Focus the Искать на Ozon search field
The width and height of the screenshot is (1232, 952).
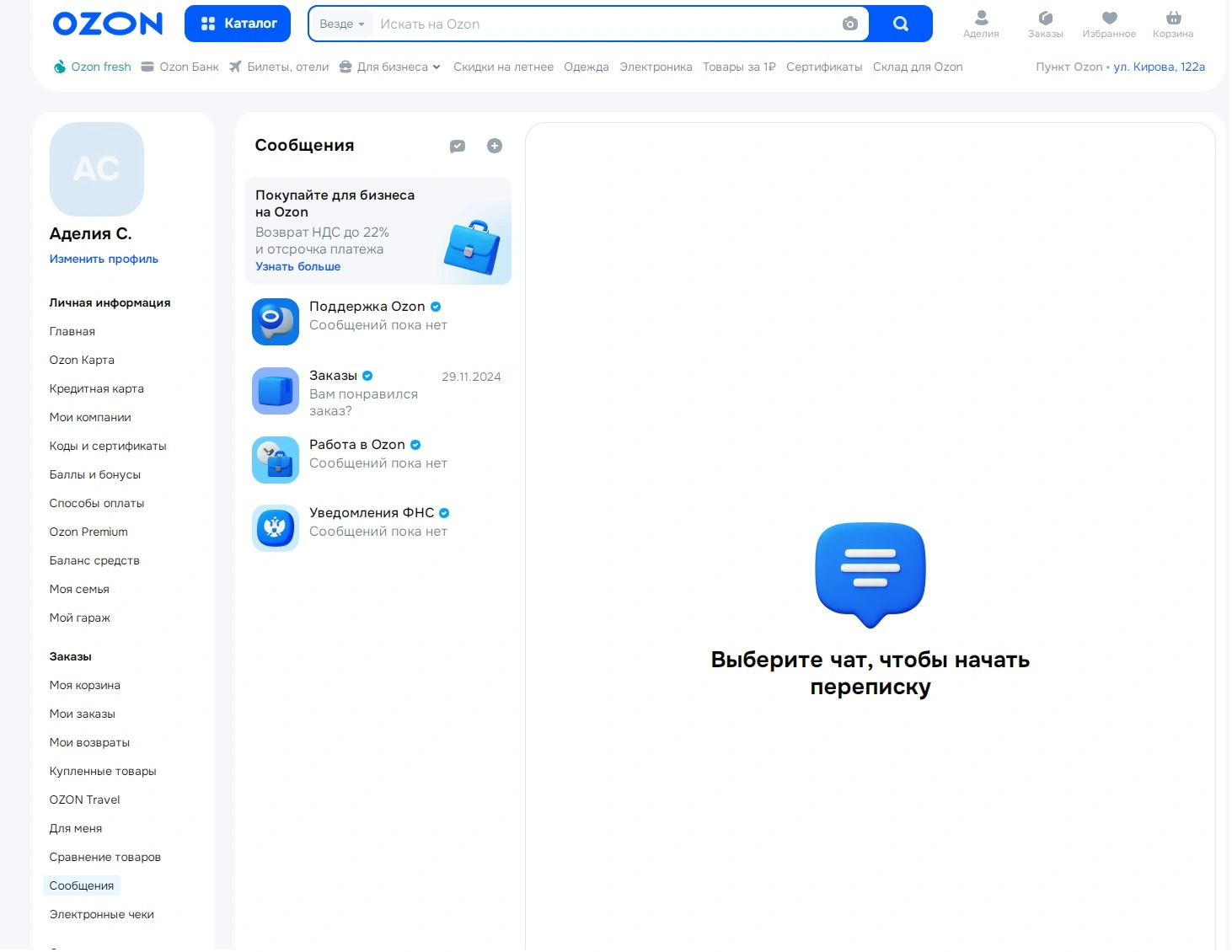(607, 24)
